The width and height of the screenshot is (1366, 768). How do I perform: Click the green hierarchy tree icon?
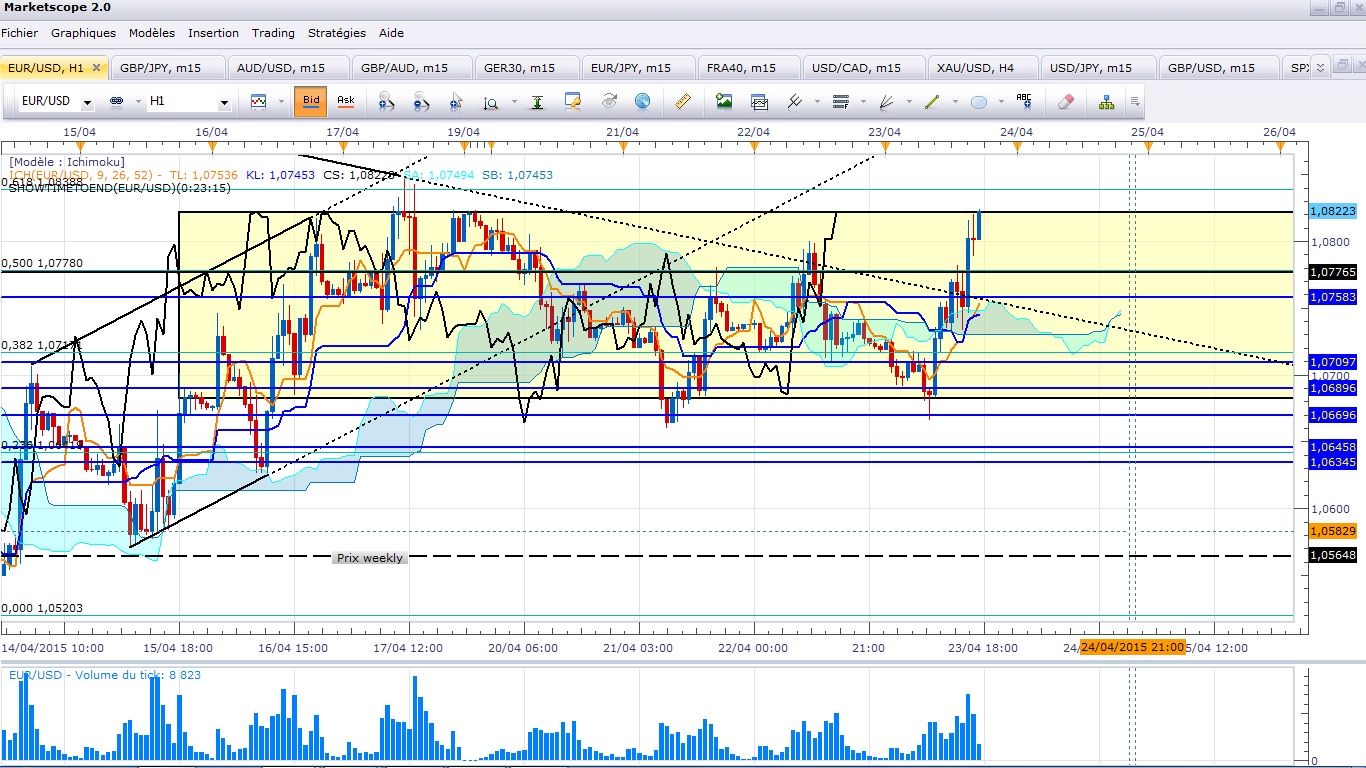pos(1106,102)
